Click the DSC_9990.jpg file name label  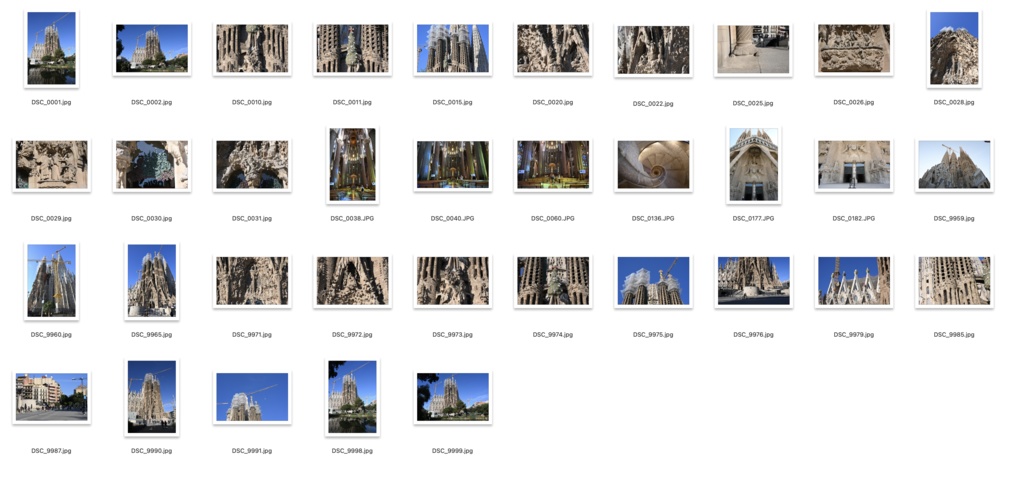point(152,451)
